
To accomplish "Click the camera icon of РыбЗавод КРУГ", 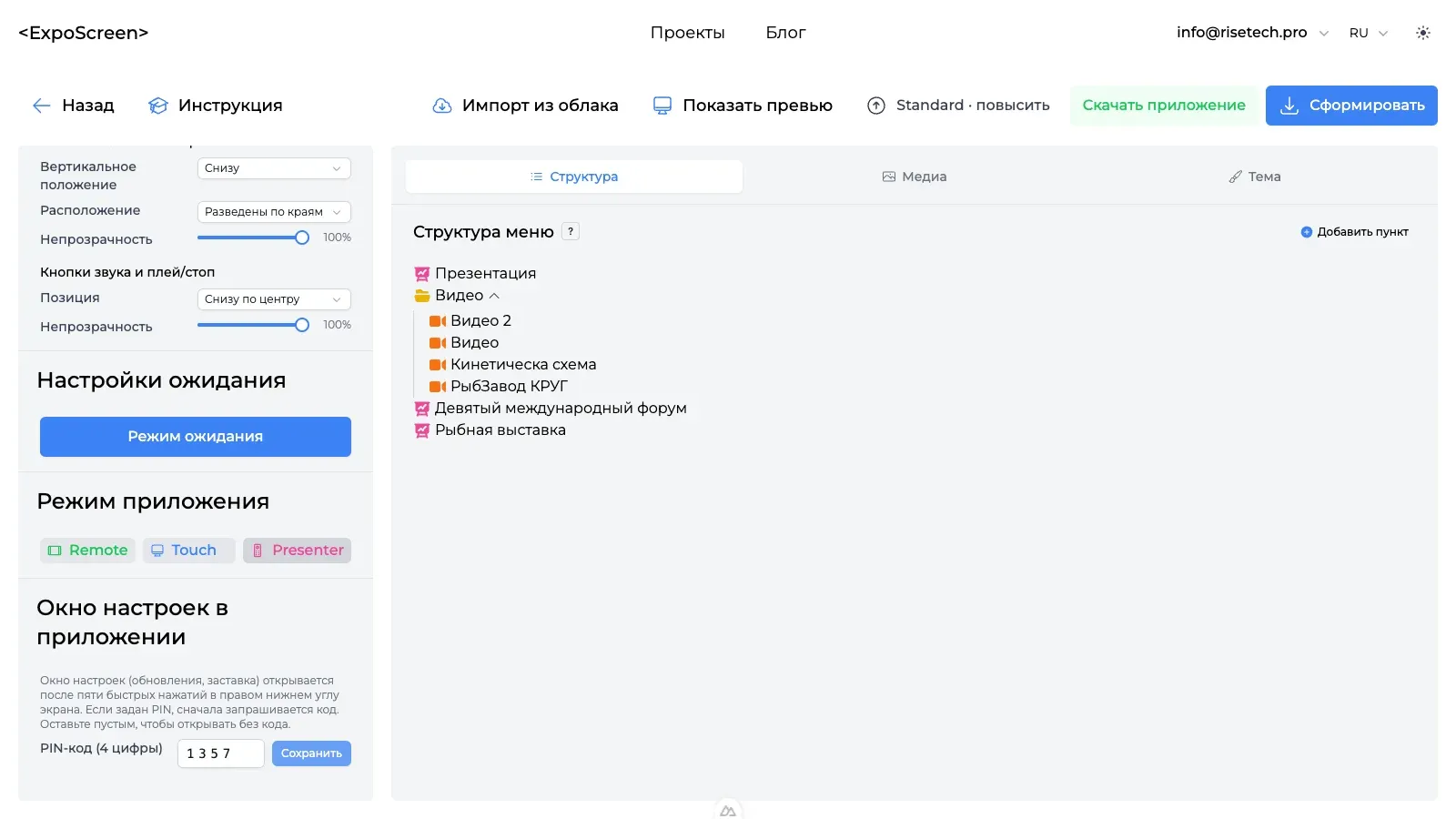I will 438,387.
